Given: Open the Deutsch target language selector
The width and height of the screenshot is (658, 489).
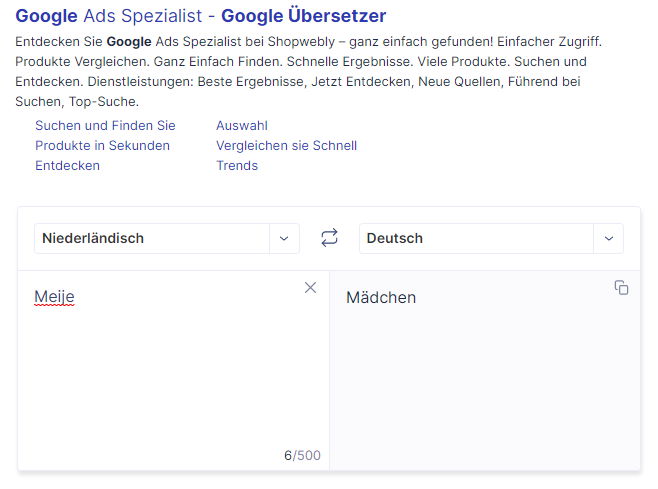Looking at the screenshot, I should pos(476,238).
